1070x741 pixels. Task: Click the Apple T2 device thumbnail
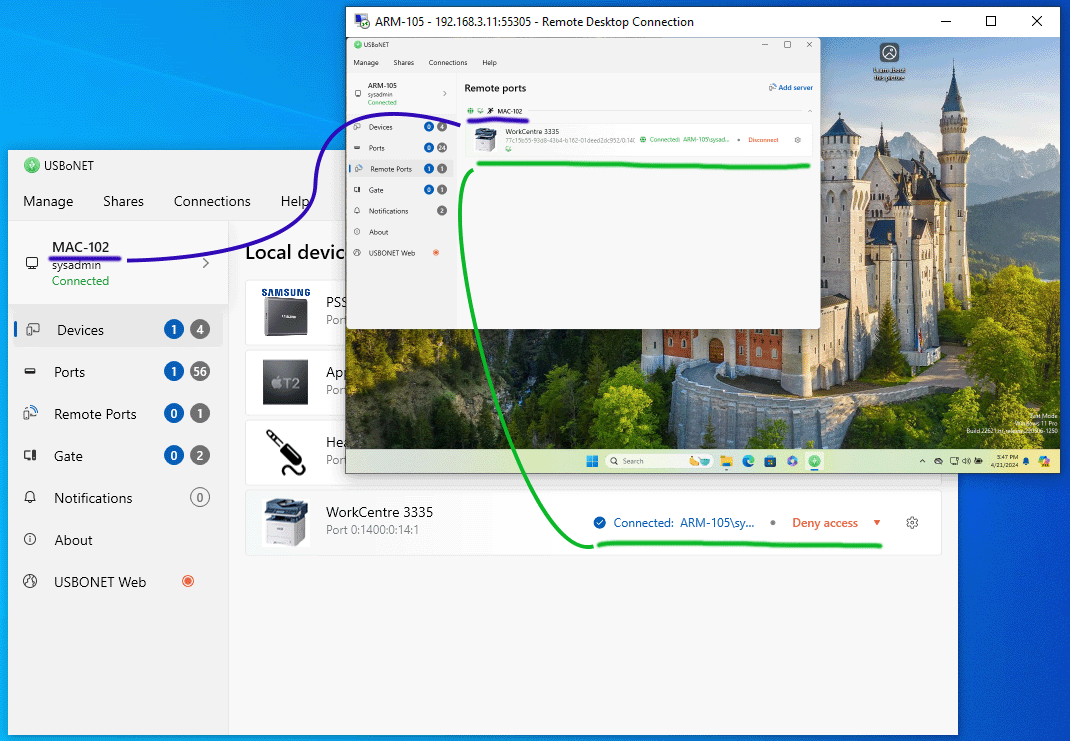point(286,382)
